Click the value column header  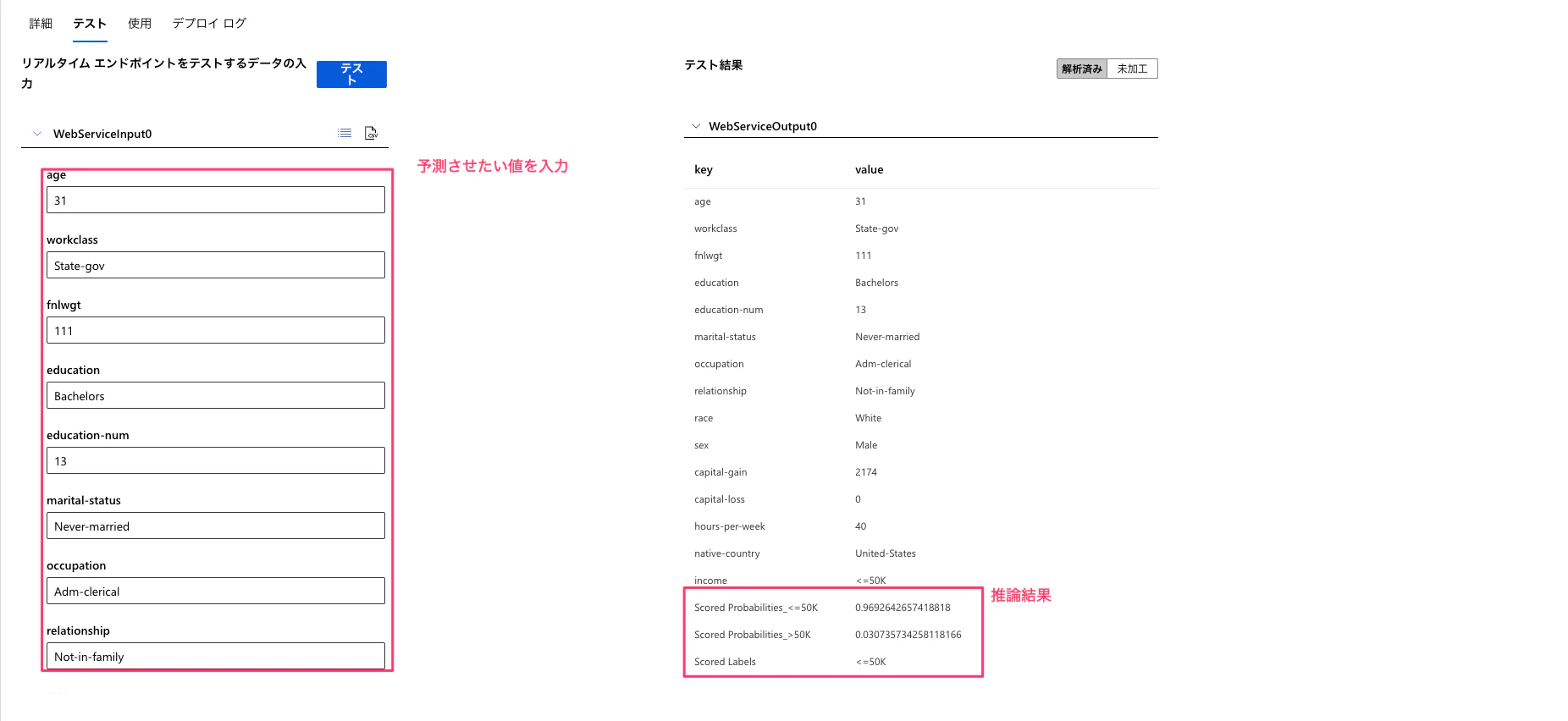pos(869,169)
